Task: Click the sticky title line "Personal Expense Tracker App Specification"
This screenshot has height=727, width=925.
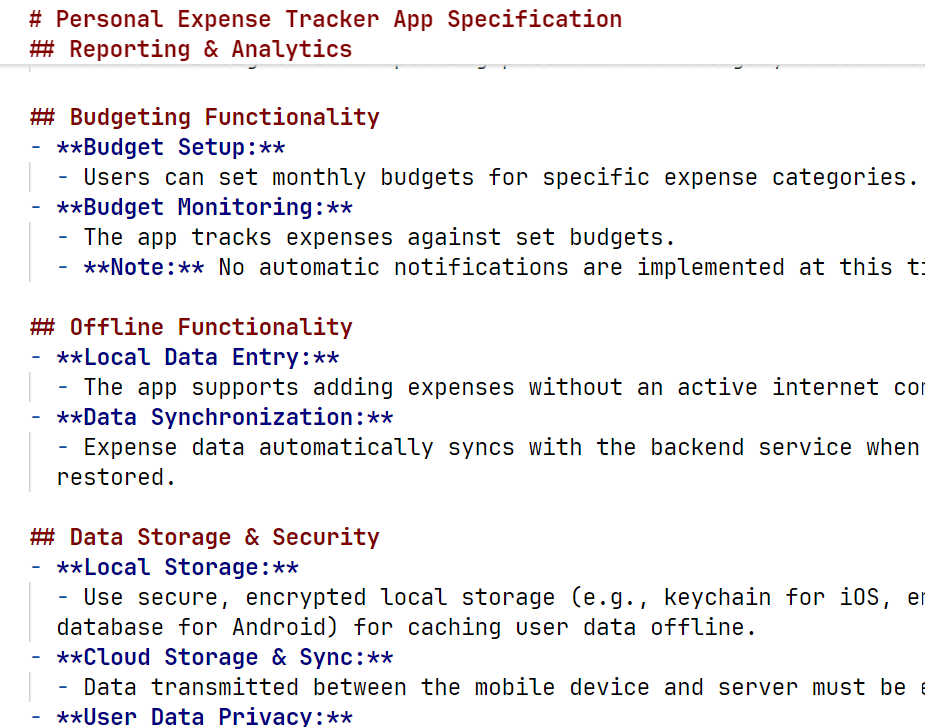Action: tap(338, 19)
